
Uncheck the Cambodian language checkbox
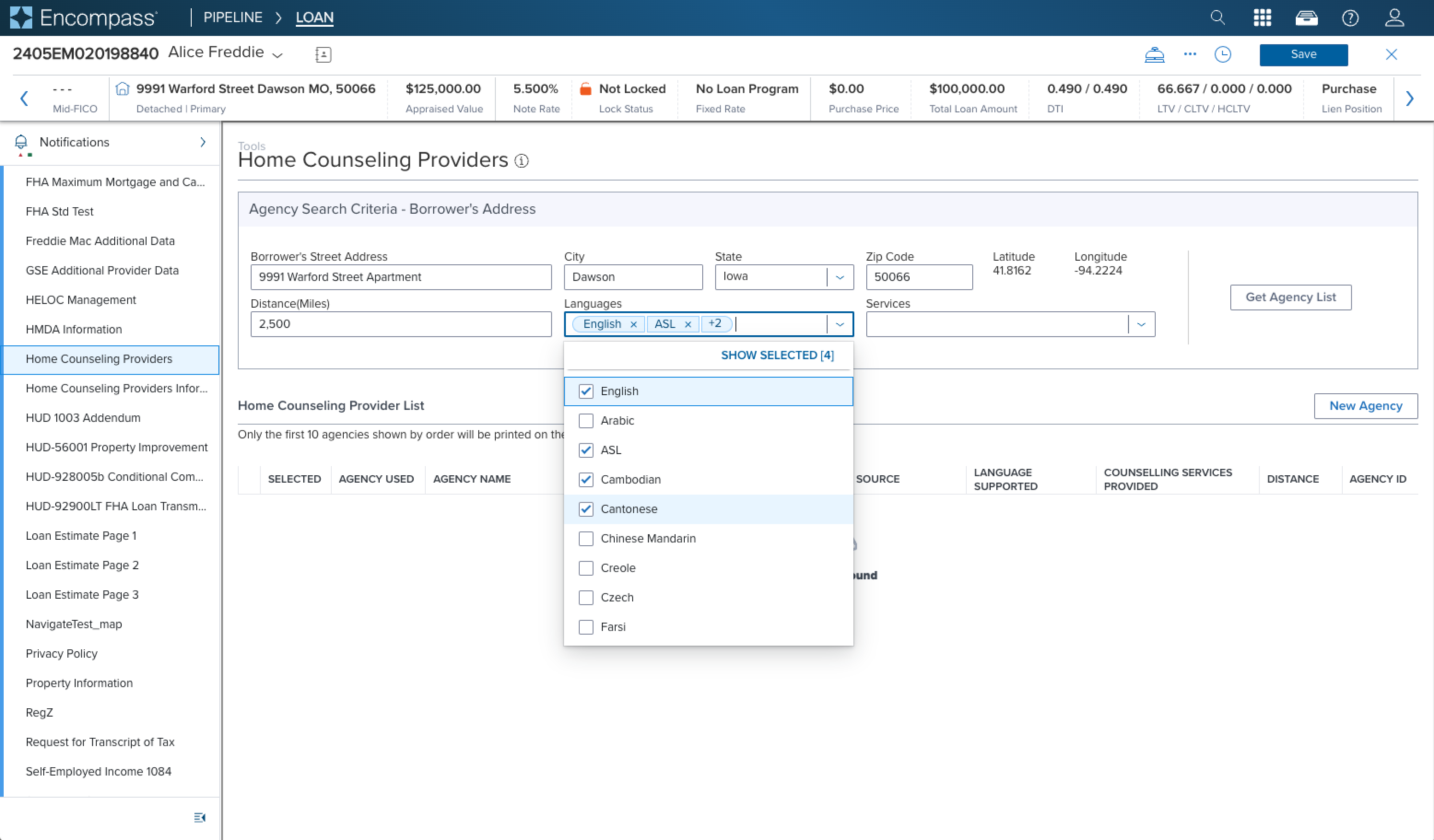tap(586, 479)
